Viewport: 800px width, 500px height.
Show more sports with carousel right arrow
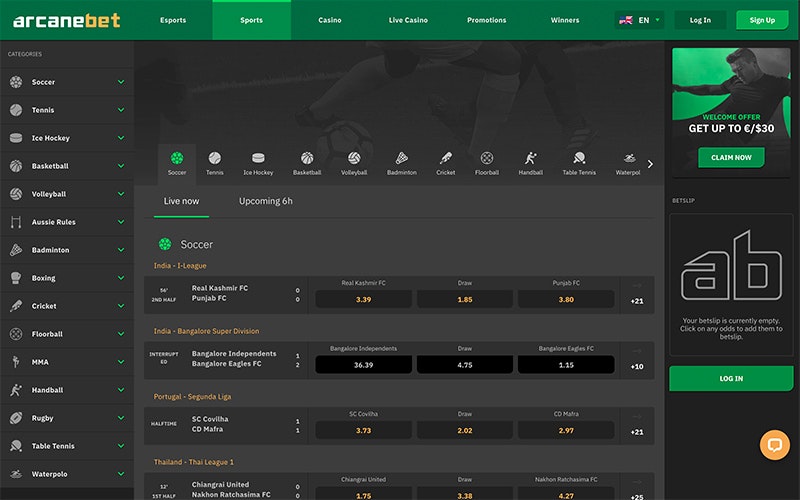coord(650,164)
